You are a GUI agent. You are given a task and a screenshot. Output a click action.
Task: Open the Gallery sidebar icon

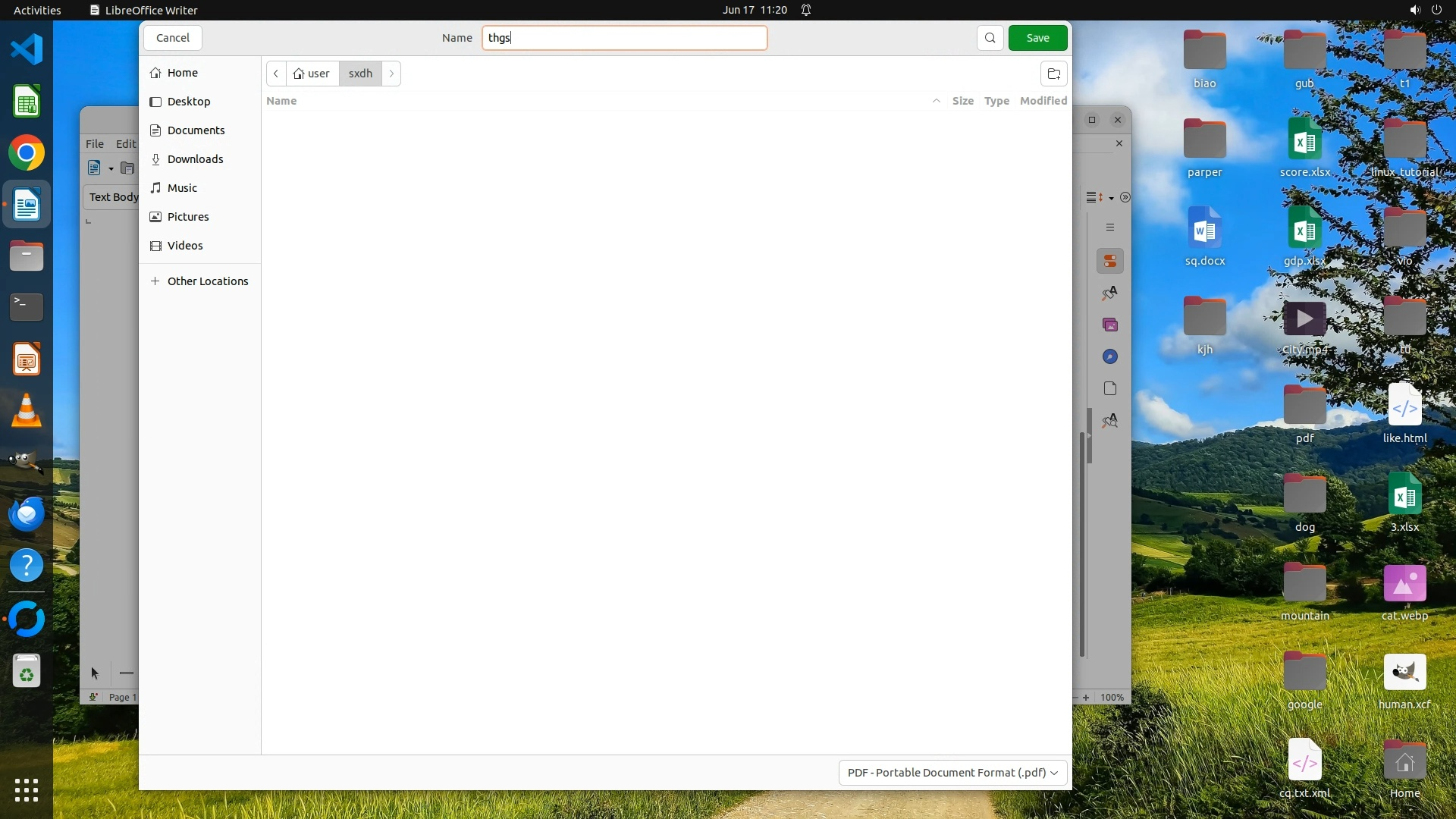[x=1110, y=325]
